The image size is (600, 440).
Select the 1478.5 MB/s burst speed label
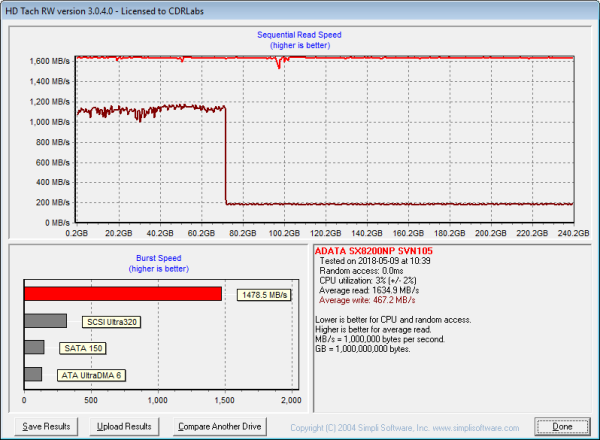click(265, 295)
